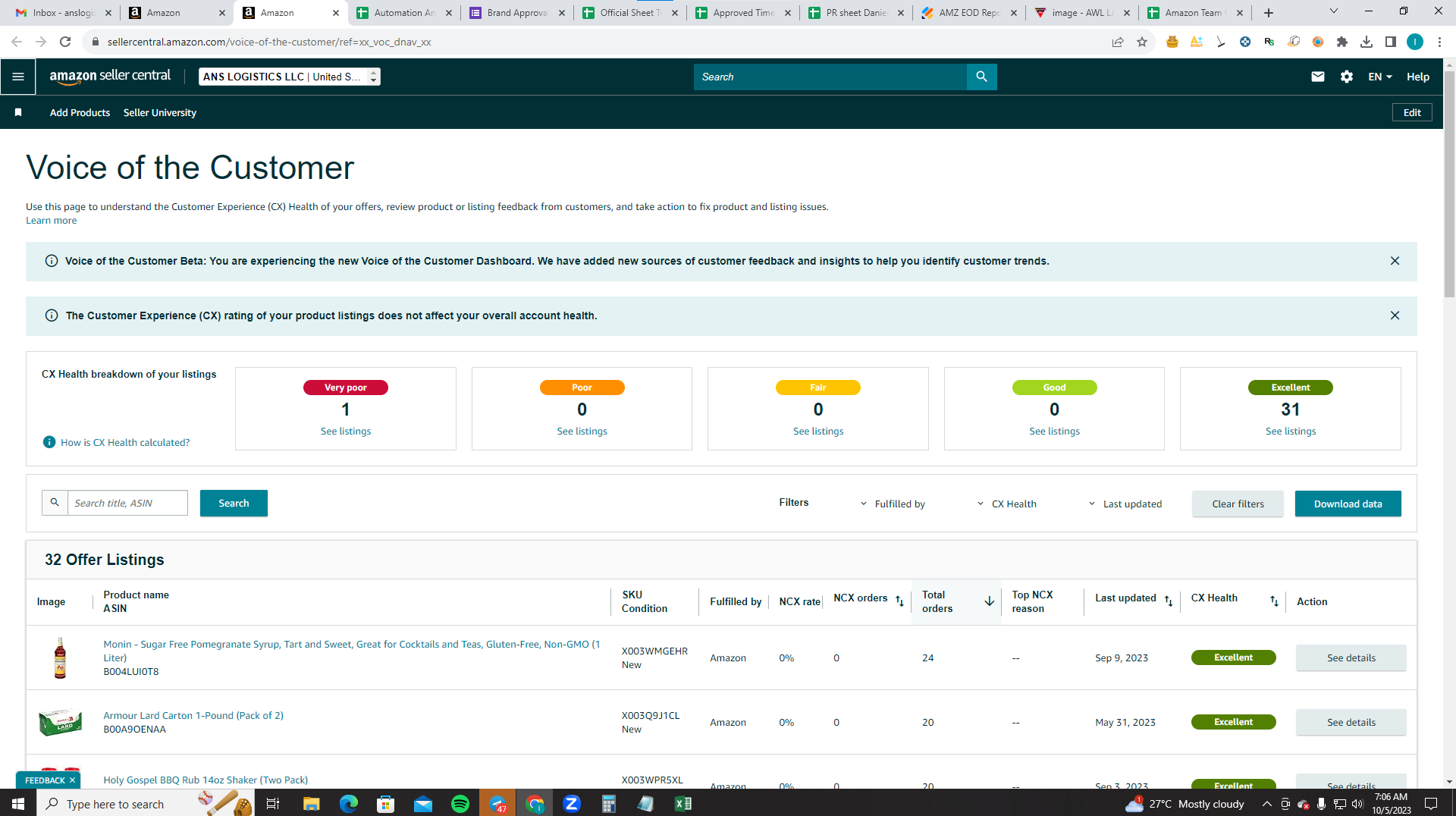Open File Explorer from the taskbar
Screen dimensions: 1456x816
[x=312, y=804]
